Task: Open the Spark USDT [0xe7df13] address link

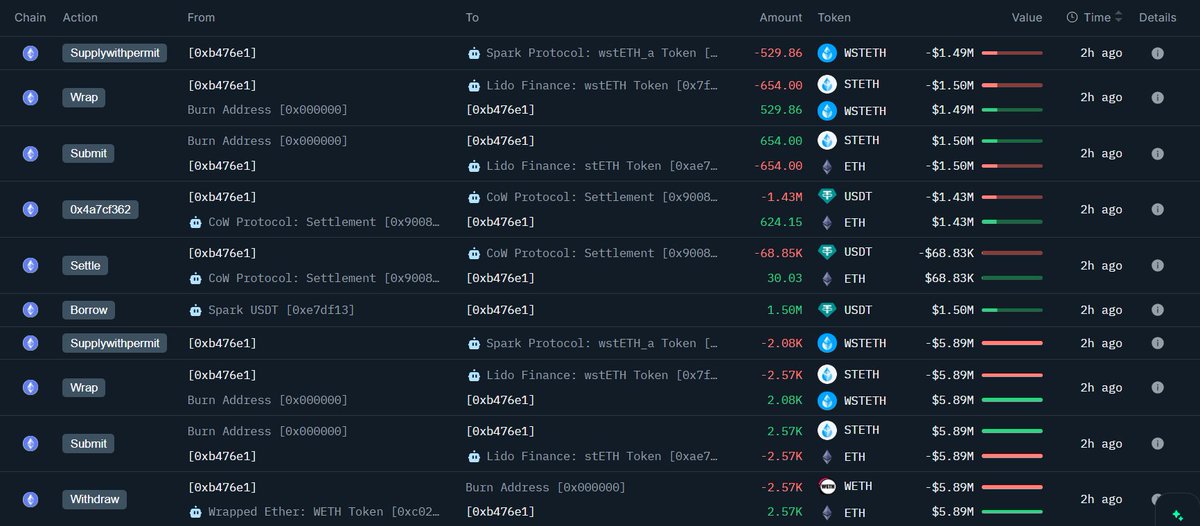Action: coord(281,310)
